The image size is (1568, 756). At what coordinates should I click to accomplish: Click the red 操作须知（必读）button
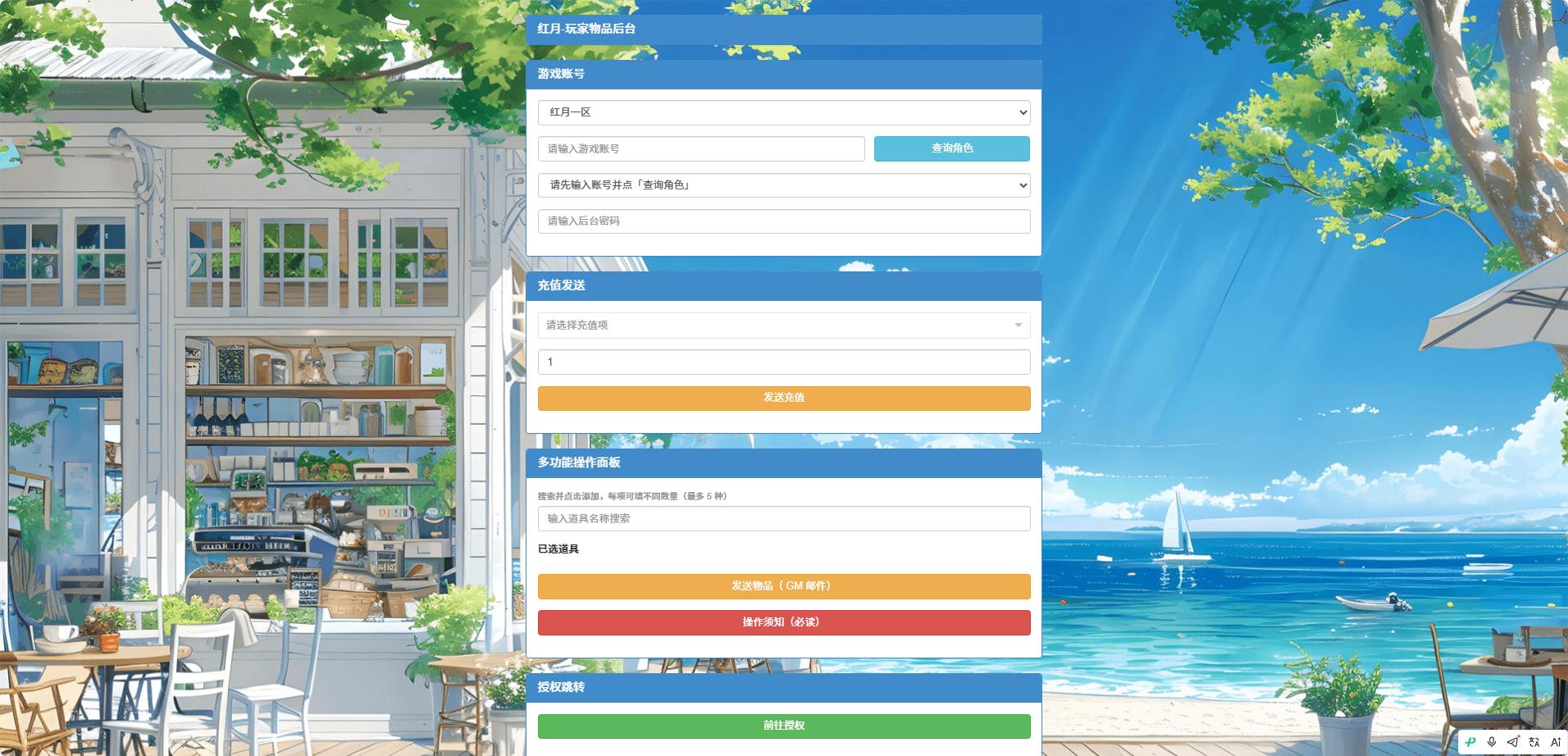coord(784,622)
